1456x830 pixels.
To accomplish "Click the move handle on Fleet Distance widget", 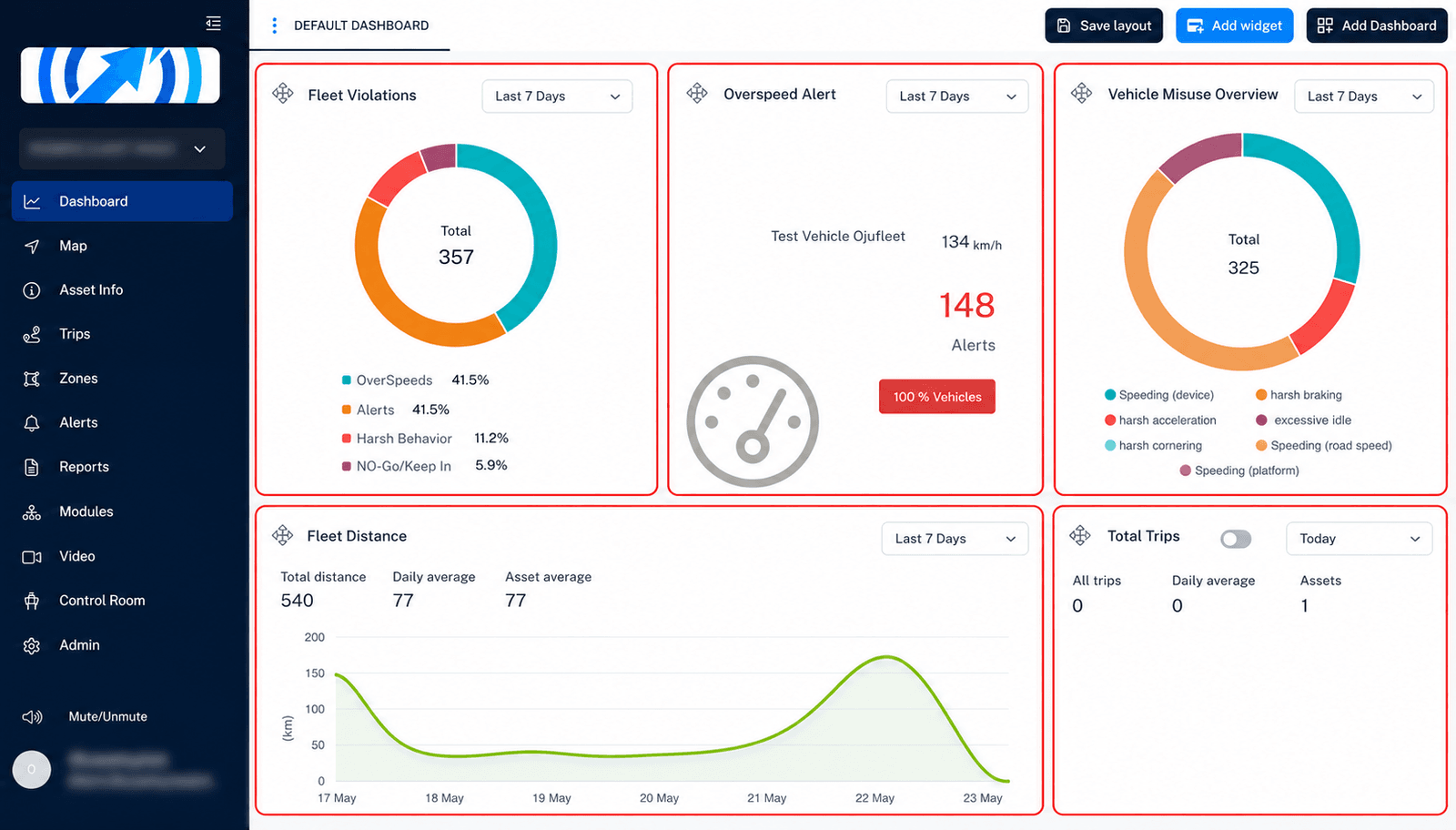I will click(283, 535).
